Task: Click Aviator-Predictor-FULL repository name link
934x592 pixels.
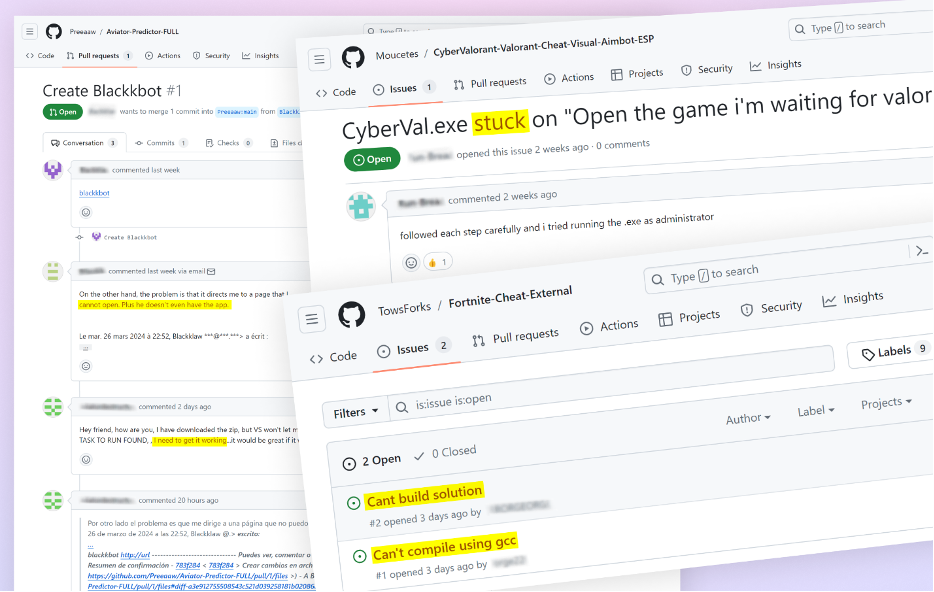Action: pos(142,32)
